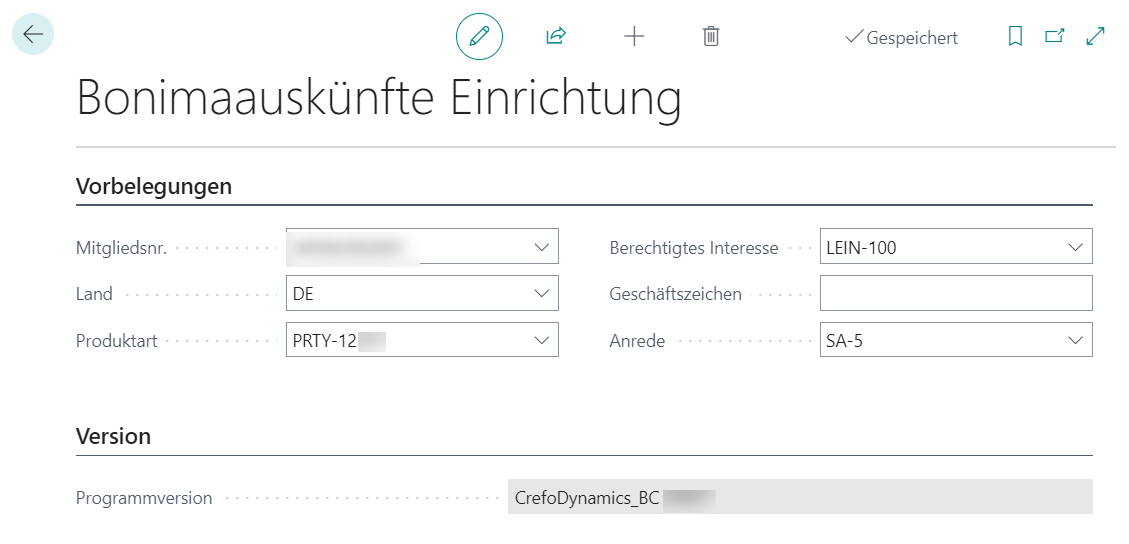Open the Land dropdown chevron
This screenshot has width=1129, height=544.
542,293
